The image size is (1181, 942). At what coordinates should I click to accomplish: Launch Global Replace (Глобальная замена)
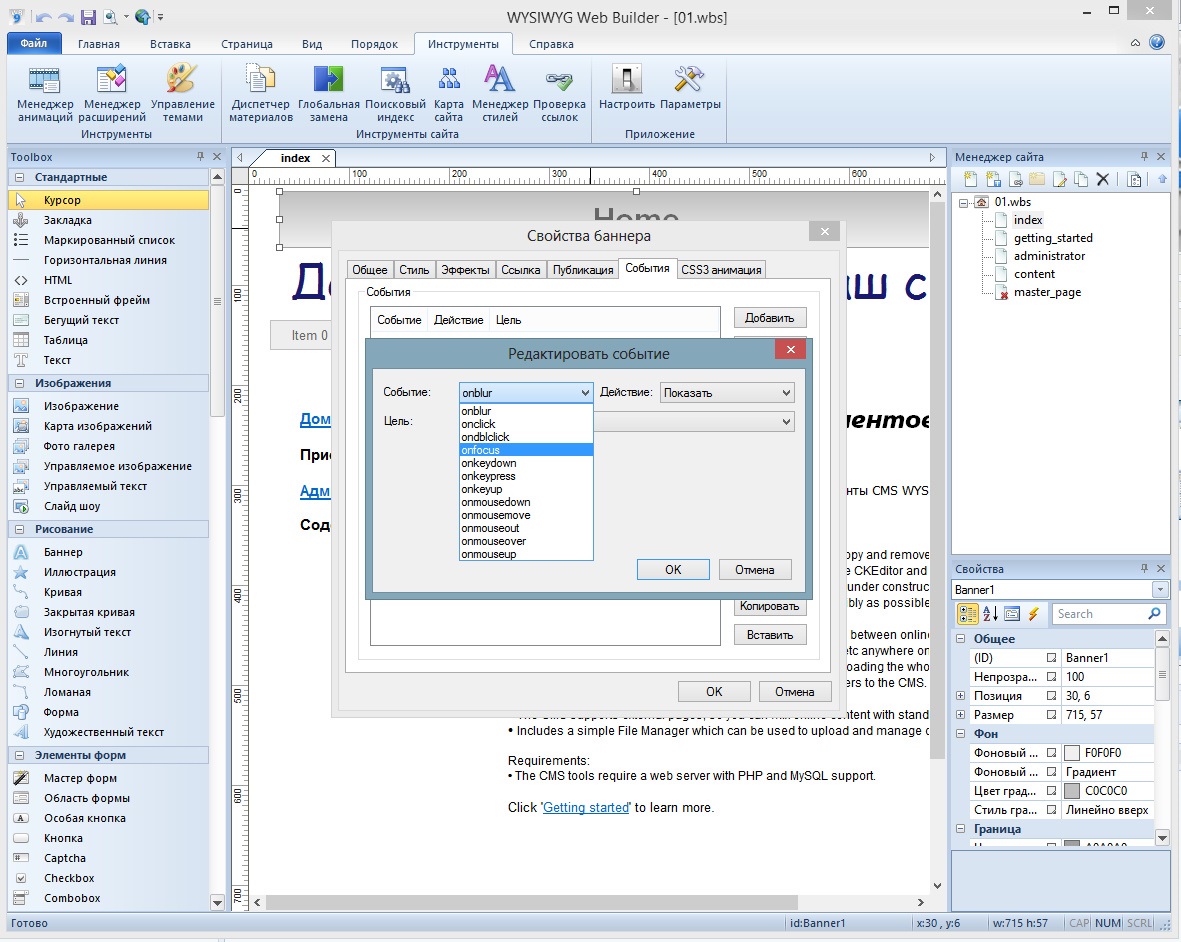[x=328, y=94]
